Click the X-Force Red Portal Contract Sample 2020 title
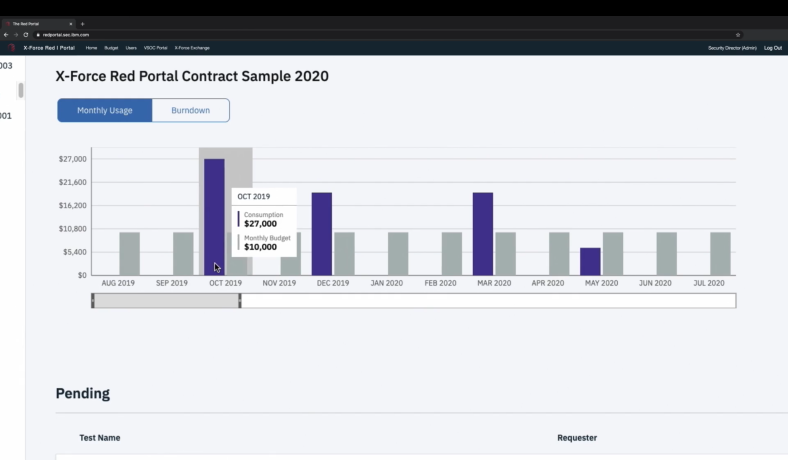 (x=192, y=76)
